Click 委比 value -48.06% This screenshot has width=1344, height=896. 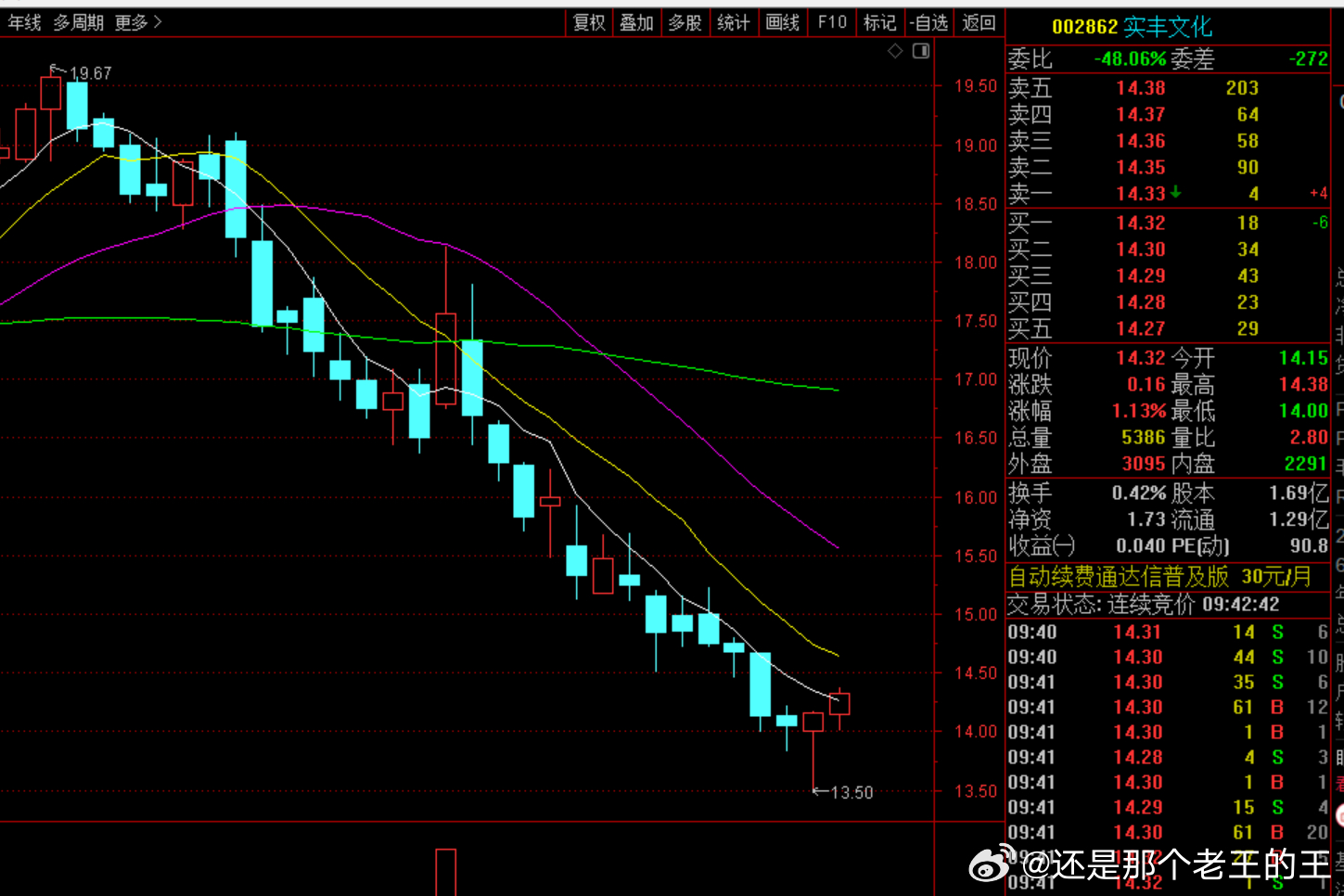tap(1130, 59)
